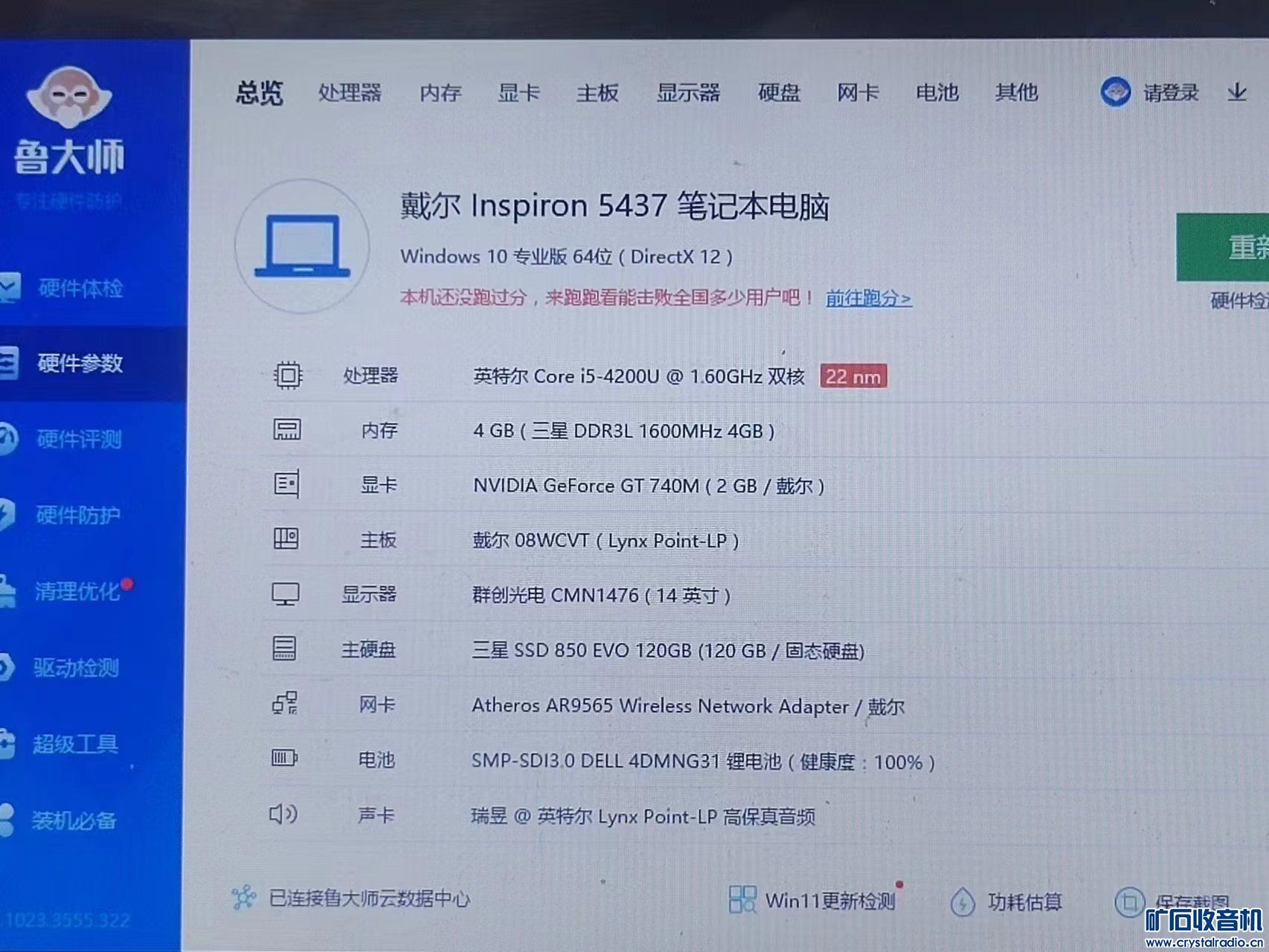
Task: Select the 英特尔 Core i5-4200U text
Action: click(x=639, y=376)
